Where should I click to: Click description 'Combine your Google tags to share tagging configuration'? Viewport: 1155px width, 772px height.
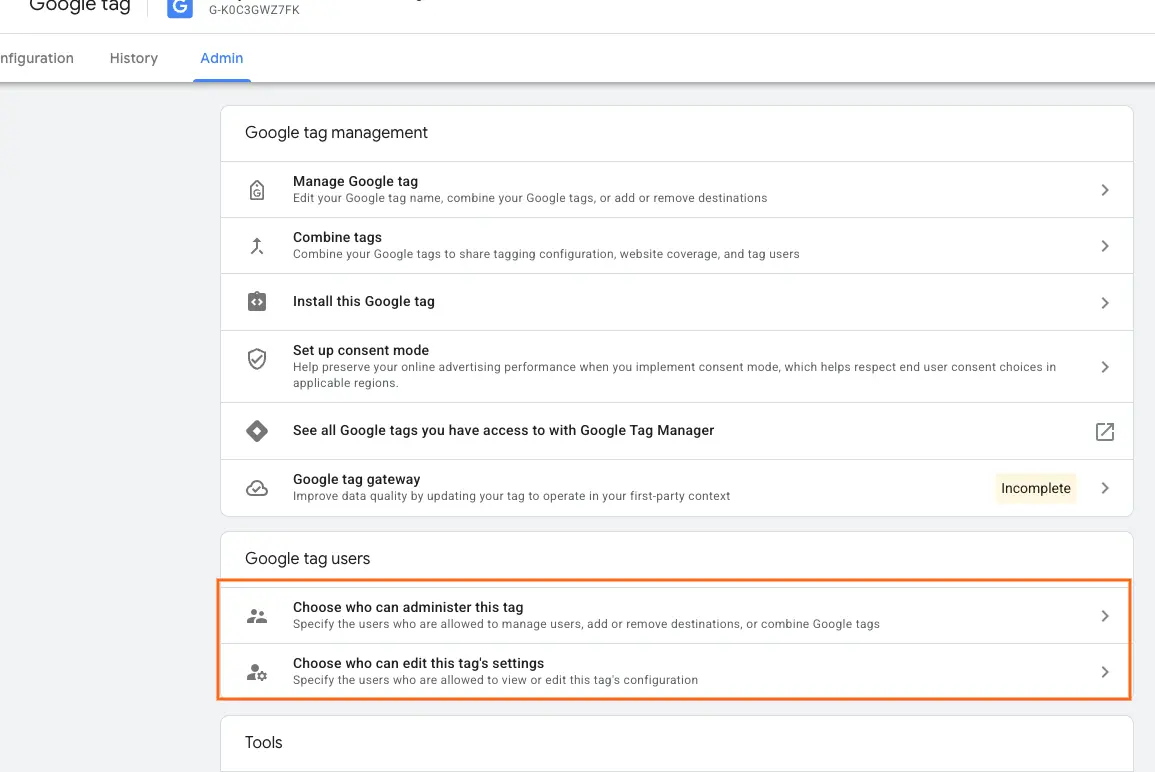click(x=546, y=254)
